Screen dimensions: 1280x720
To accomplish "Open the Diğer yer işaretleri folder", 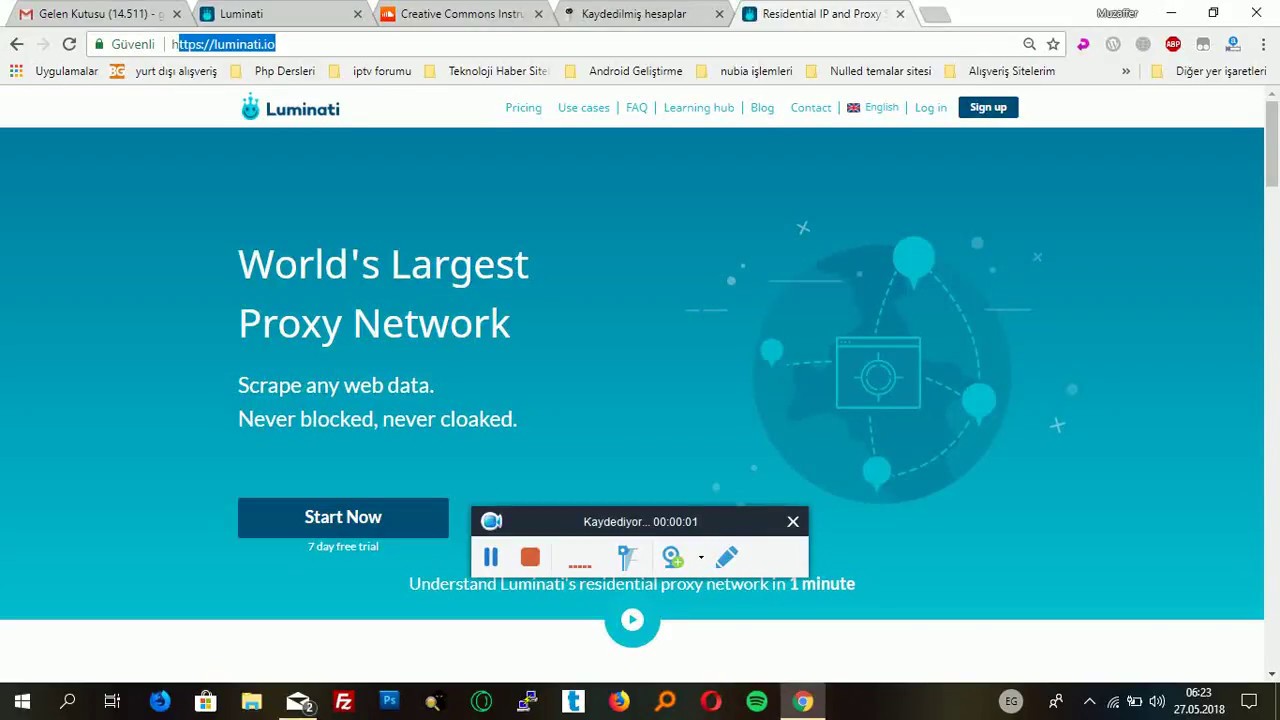I will point(1209,71).
